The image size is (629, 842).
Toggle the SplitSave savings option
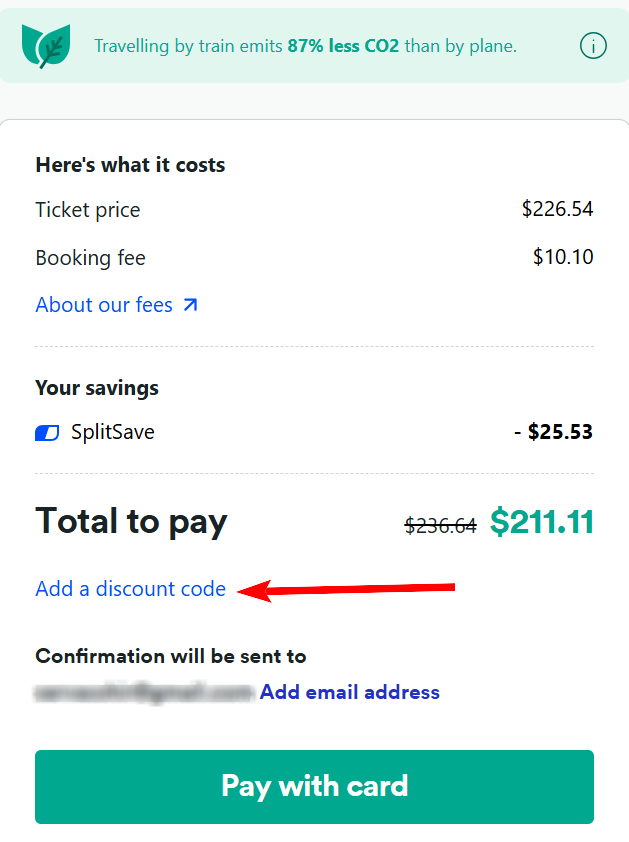46,432
